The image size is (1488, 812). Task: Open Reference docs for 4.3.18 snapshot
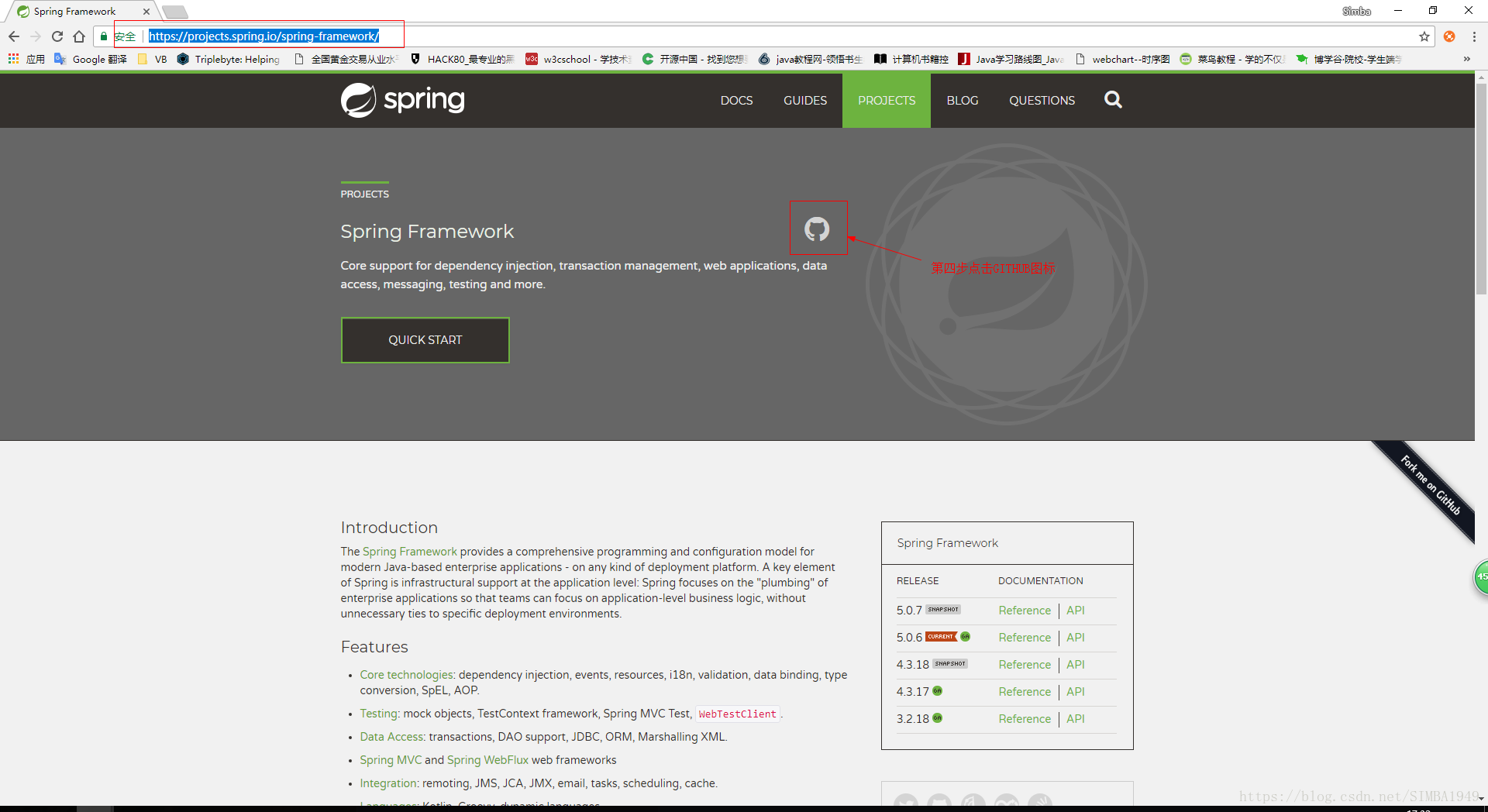(x=1025, y=665)
